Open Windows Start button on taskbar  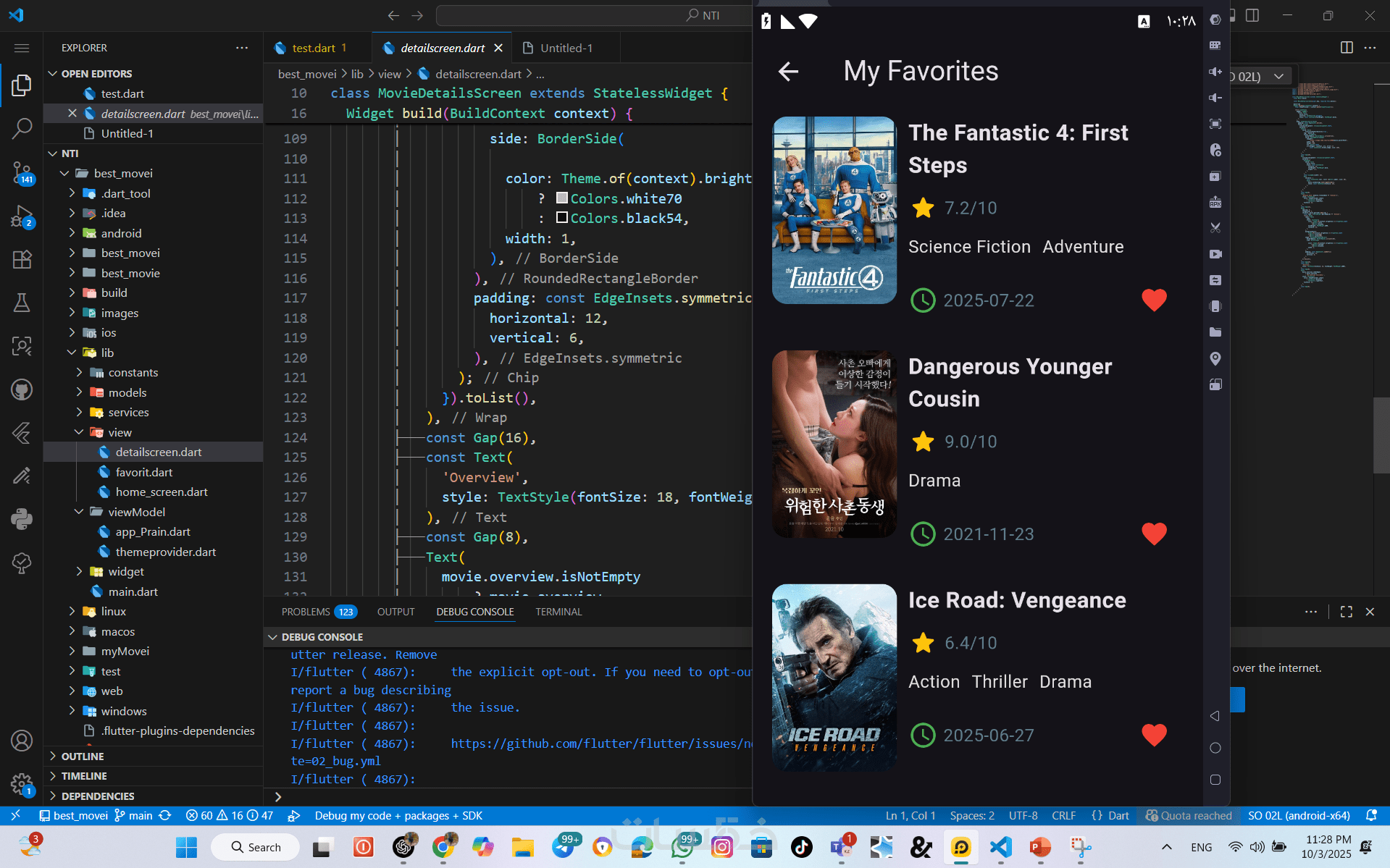(186, 847)
